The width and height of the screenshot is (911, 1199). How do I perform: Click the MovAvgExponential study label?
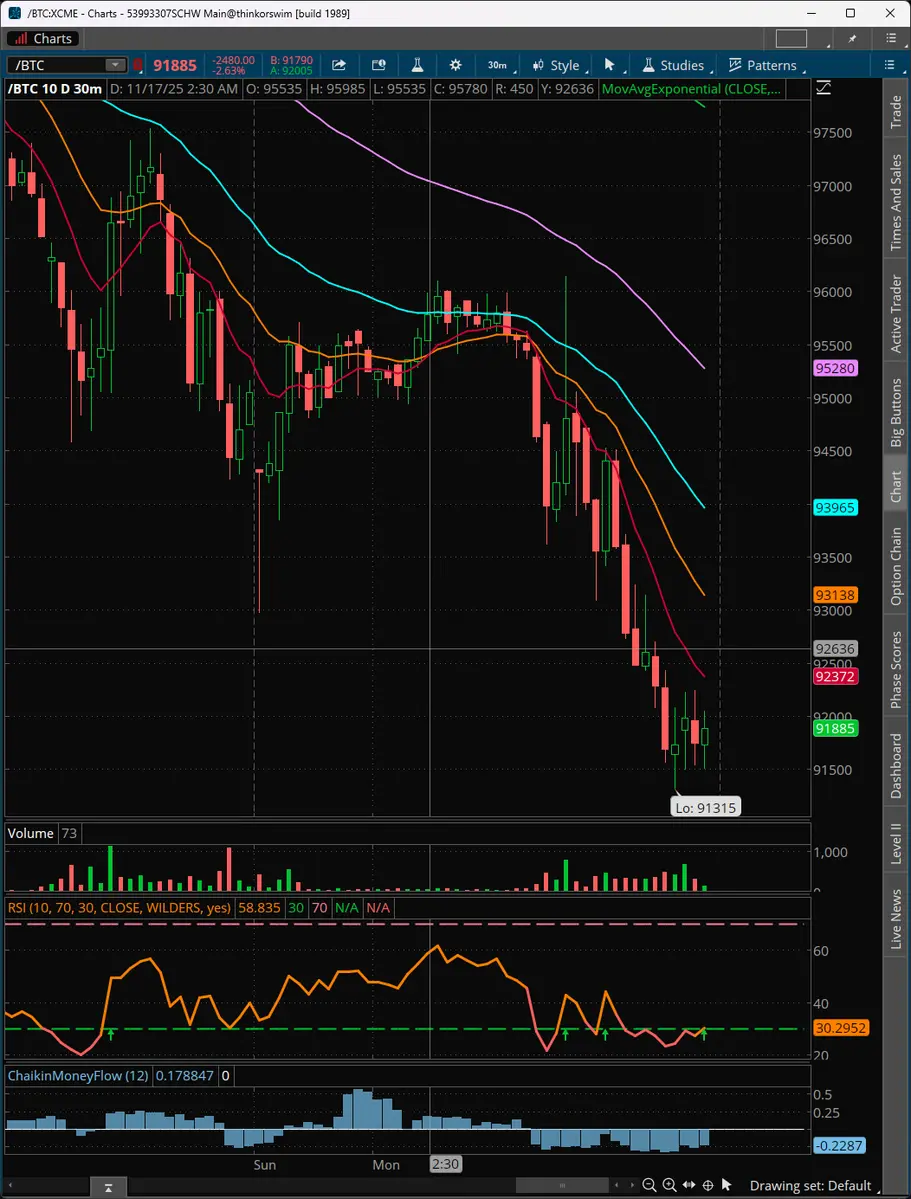click(691, 89)
